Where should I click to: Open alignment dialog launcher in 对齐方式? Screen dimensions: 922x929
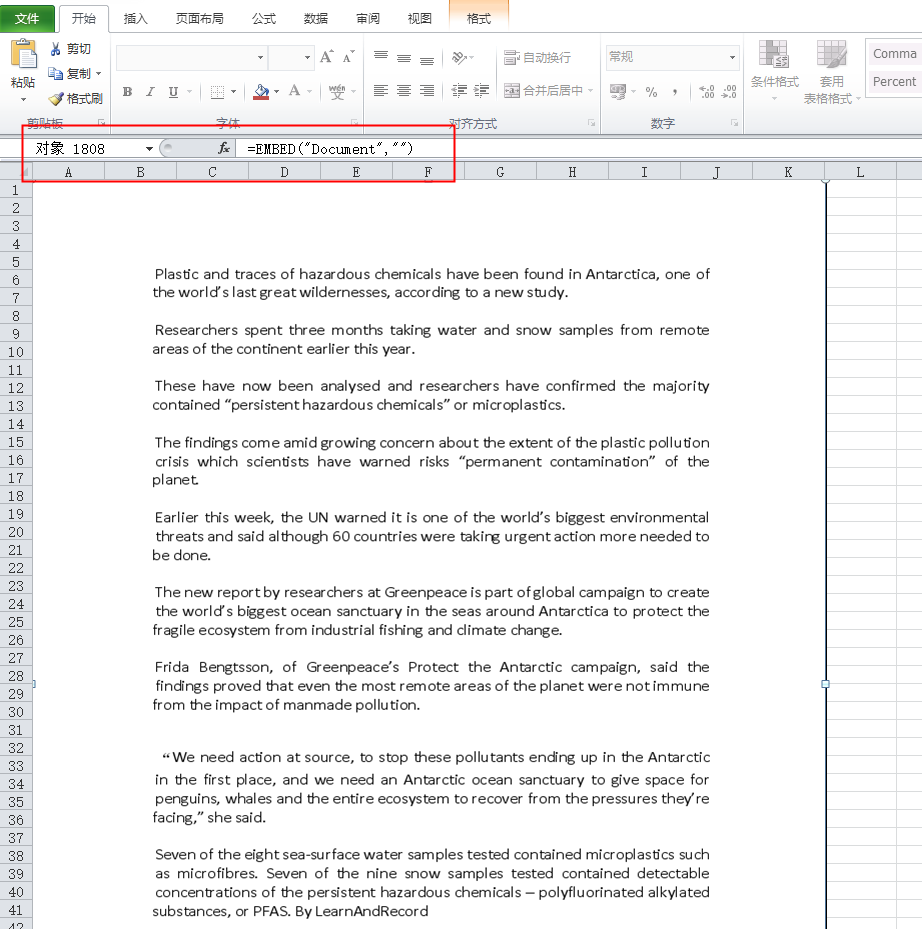[x=591, y=123]
